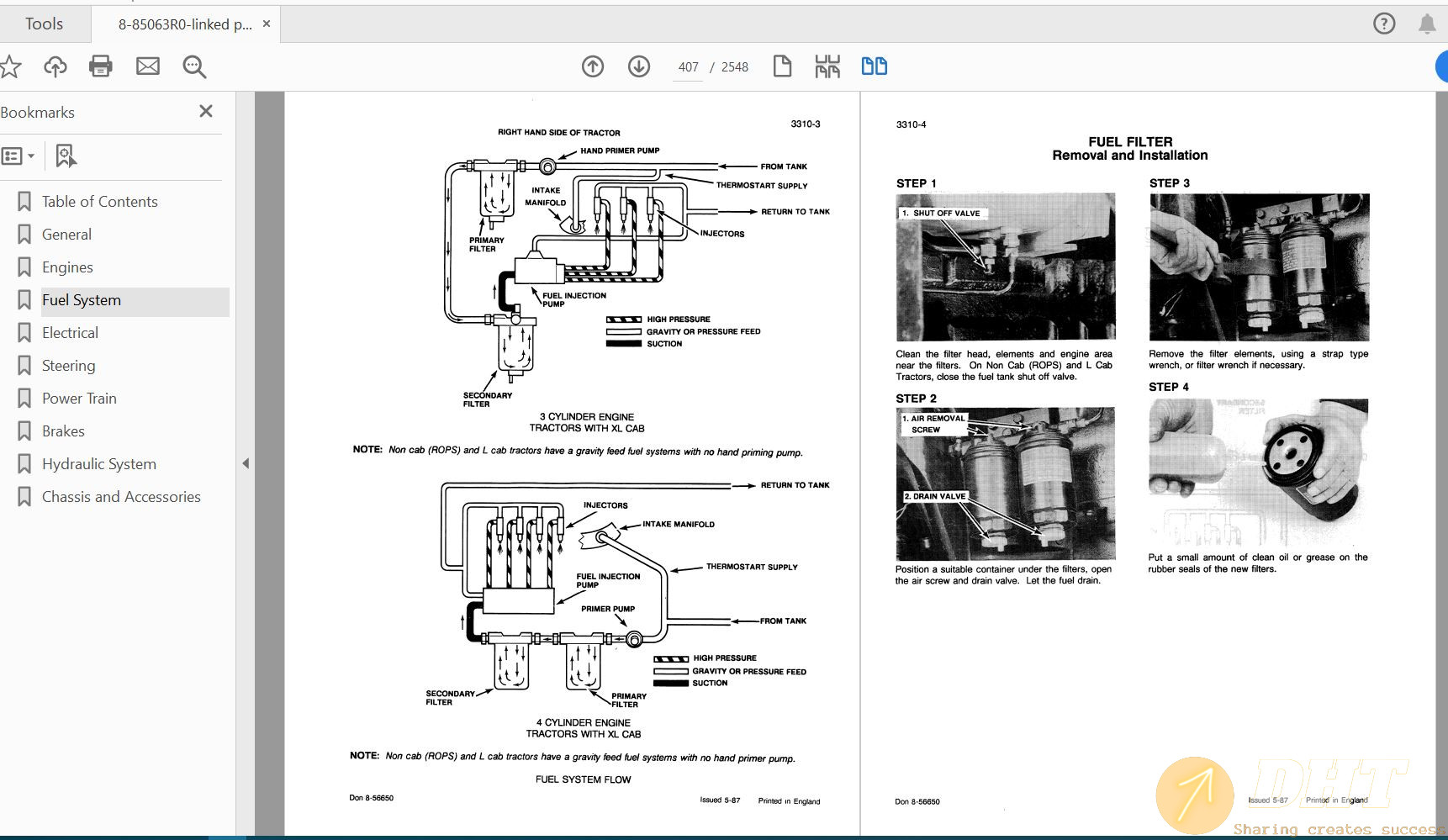The image size is (1448, 840).
Task: Click the upload to cloud icon
Action: point(55,66)
